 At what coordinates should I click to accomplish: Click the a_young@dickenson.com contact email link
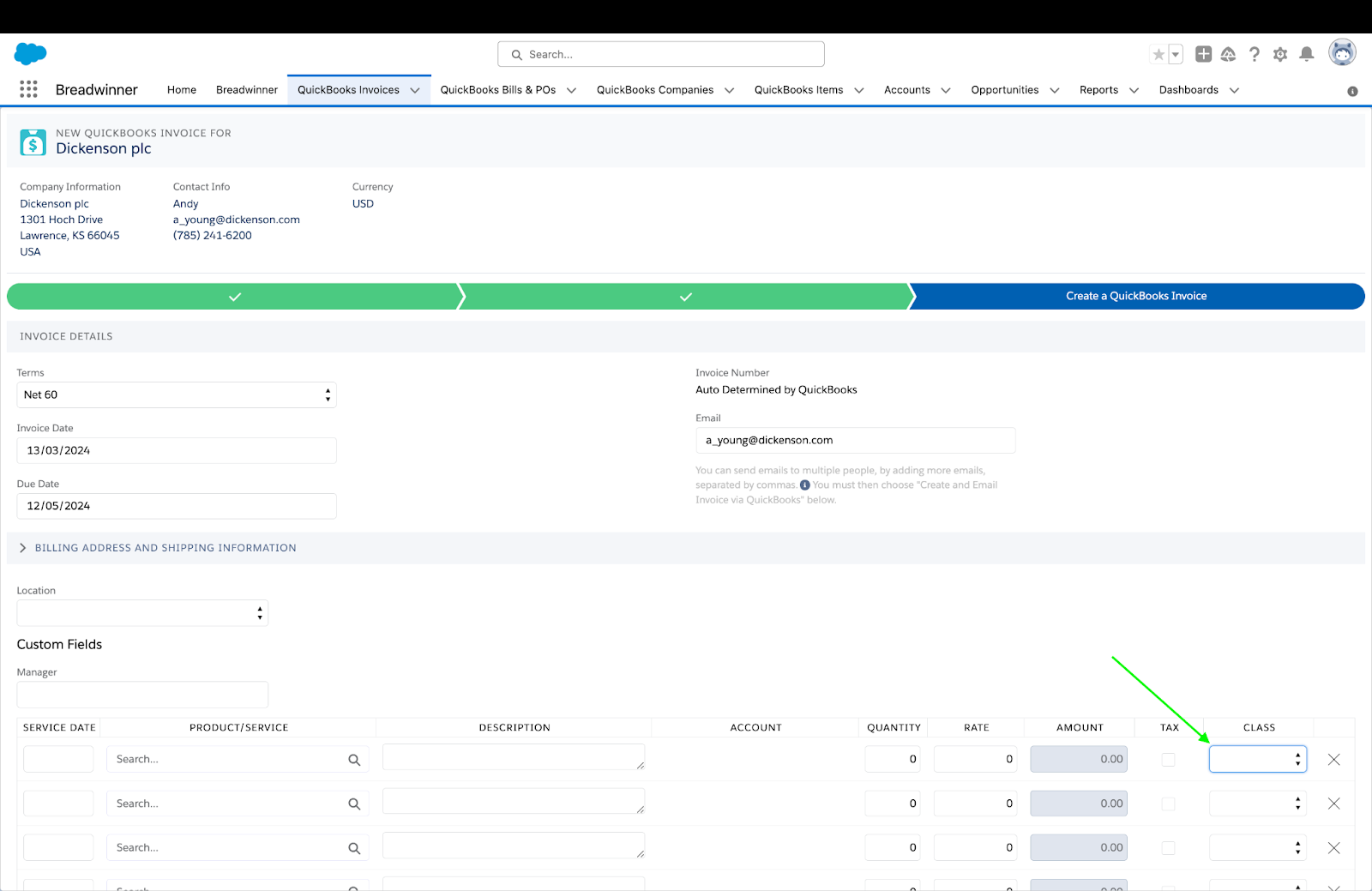tap(237, 220)
